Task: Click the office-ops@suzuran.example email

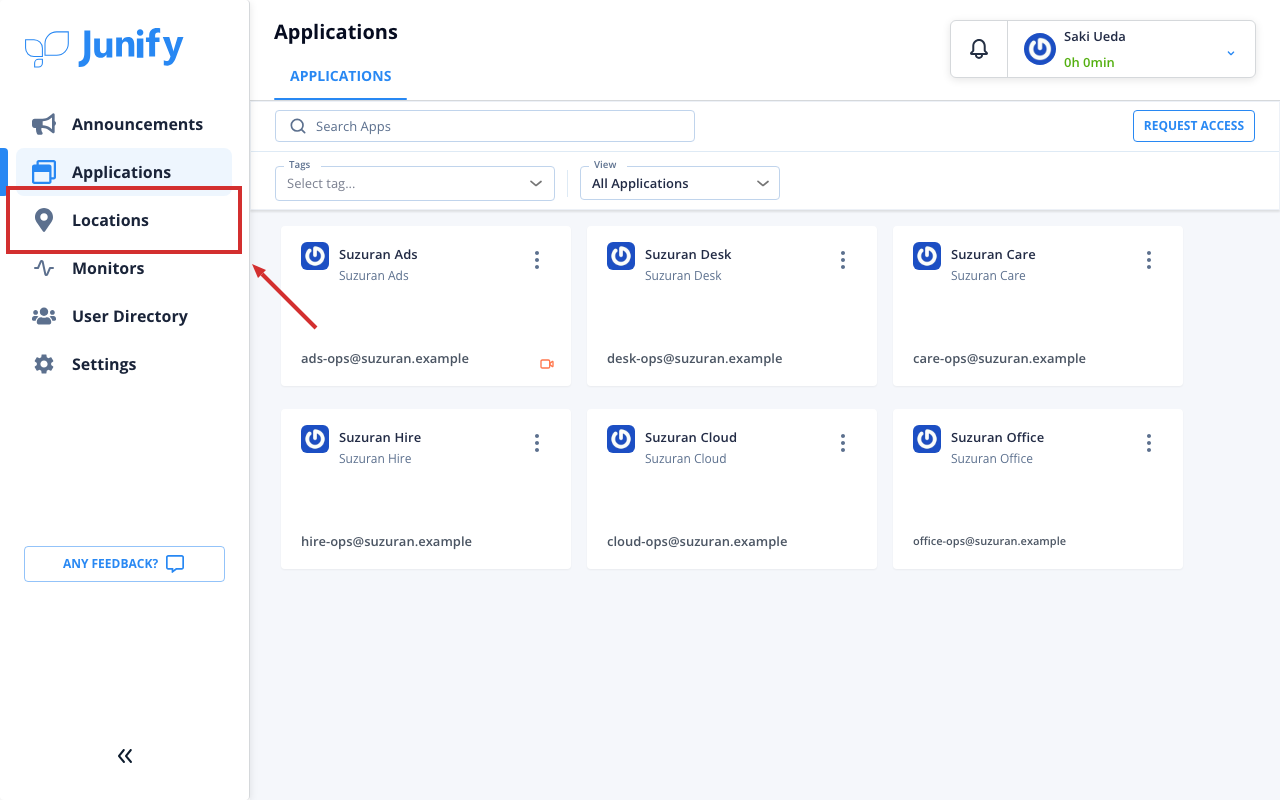Action: coord(989,541)
